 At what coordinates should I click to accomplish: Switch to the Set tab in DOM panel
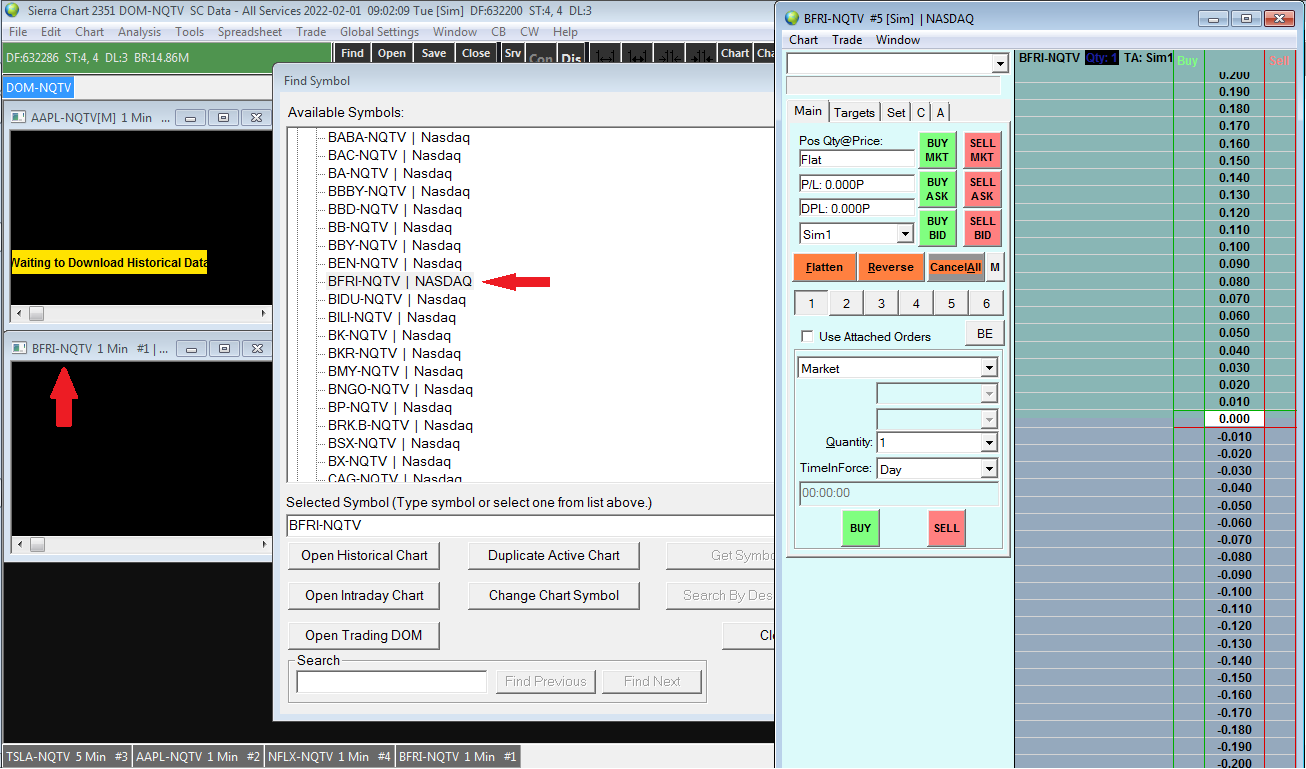[896, 113]
